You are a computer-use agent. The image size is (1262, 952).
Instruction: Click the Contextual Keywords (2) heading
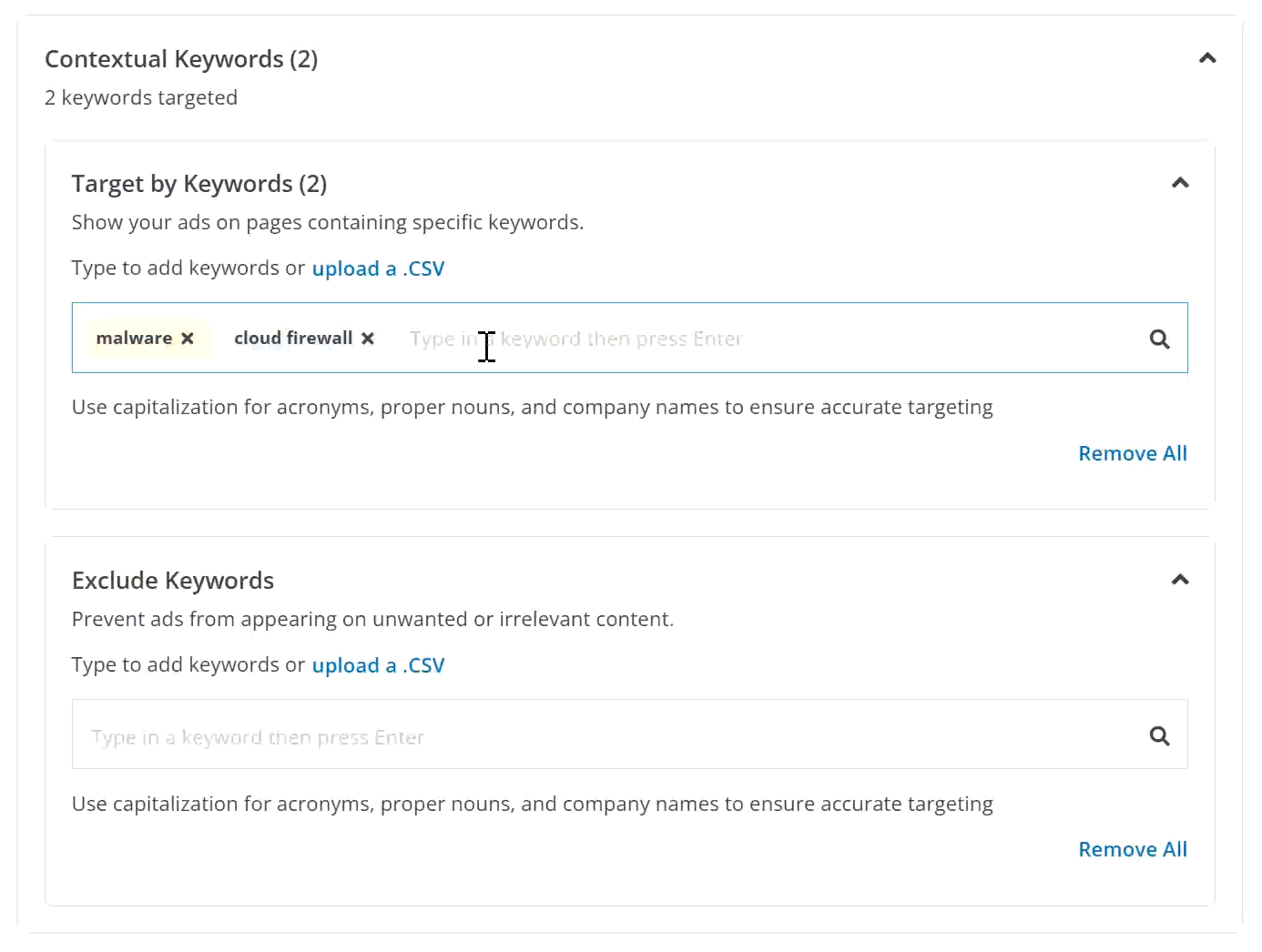tap(181, 59)
